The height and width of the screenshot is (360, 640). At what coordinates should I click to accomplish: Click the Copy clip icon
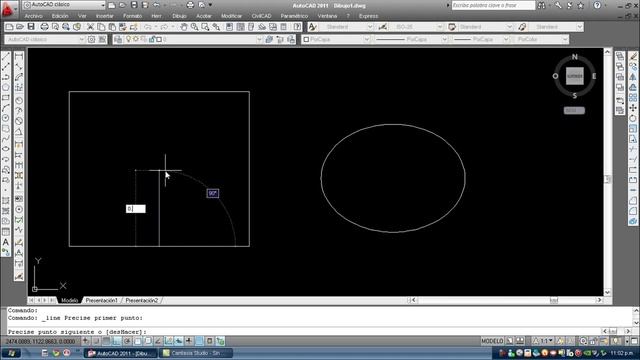click(101, 27)
